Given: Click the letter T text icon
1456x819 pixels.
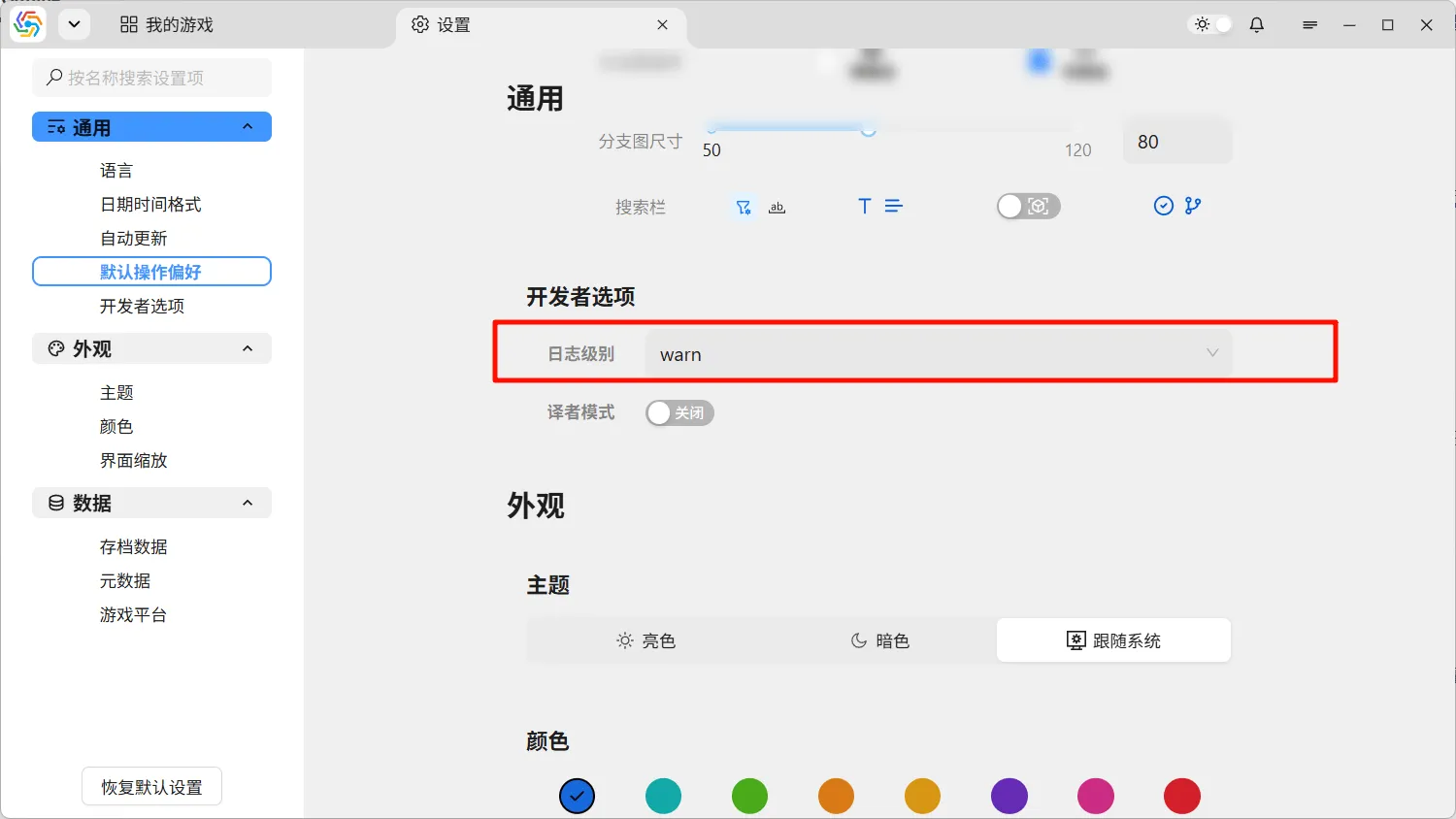Looking at the screenshot, I should [x=864, y=206].
